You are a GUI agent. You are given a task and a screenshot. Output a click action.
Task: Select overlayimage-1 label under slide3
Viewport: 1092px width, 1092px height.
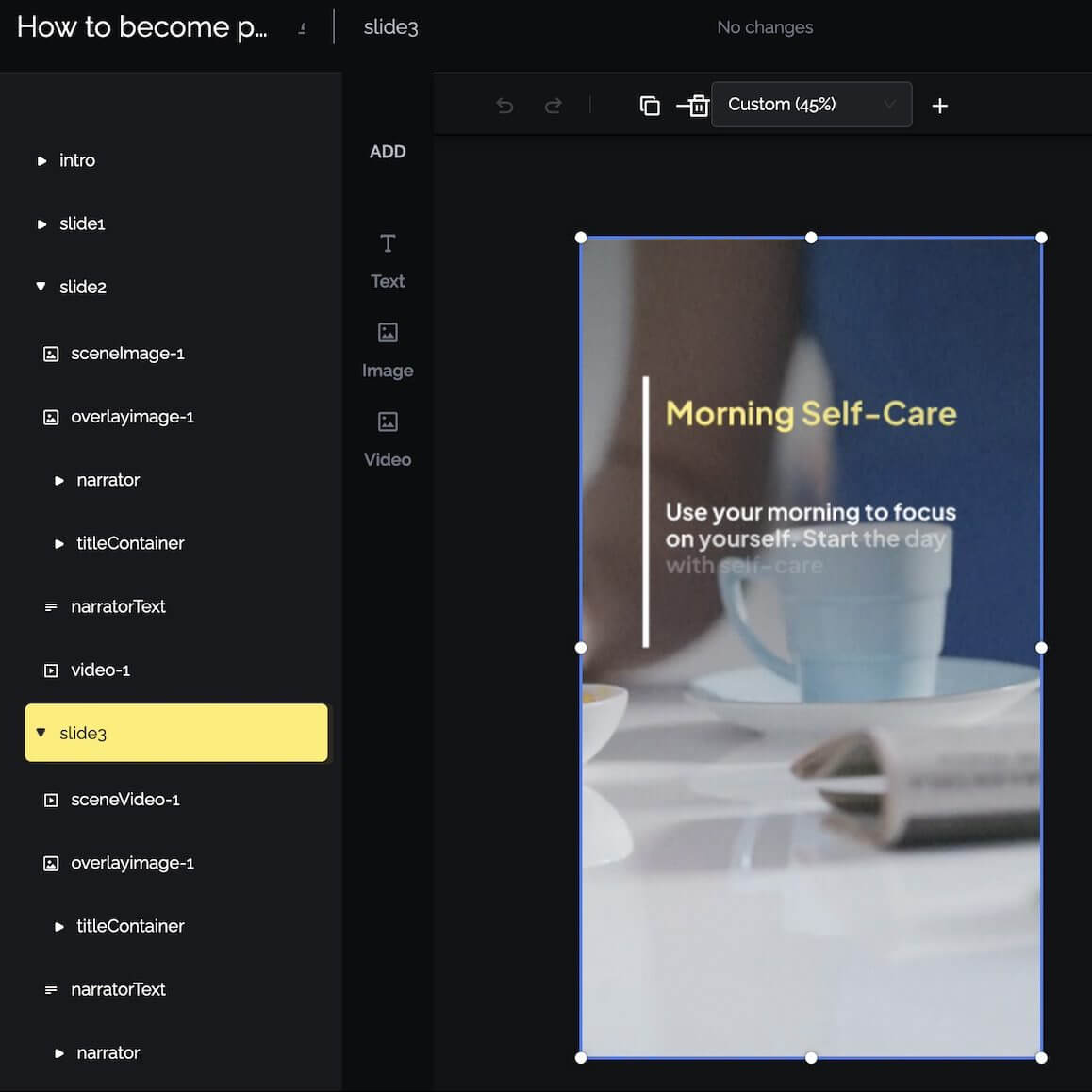click(x=132, y=864)
